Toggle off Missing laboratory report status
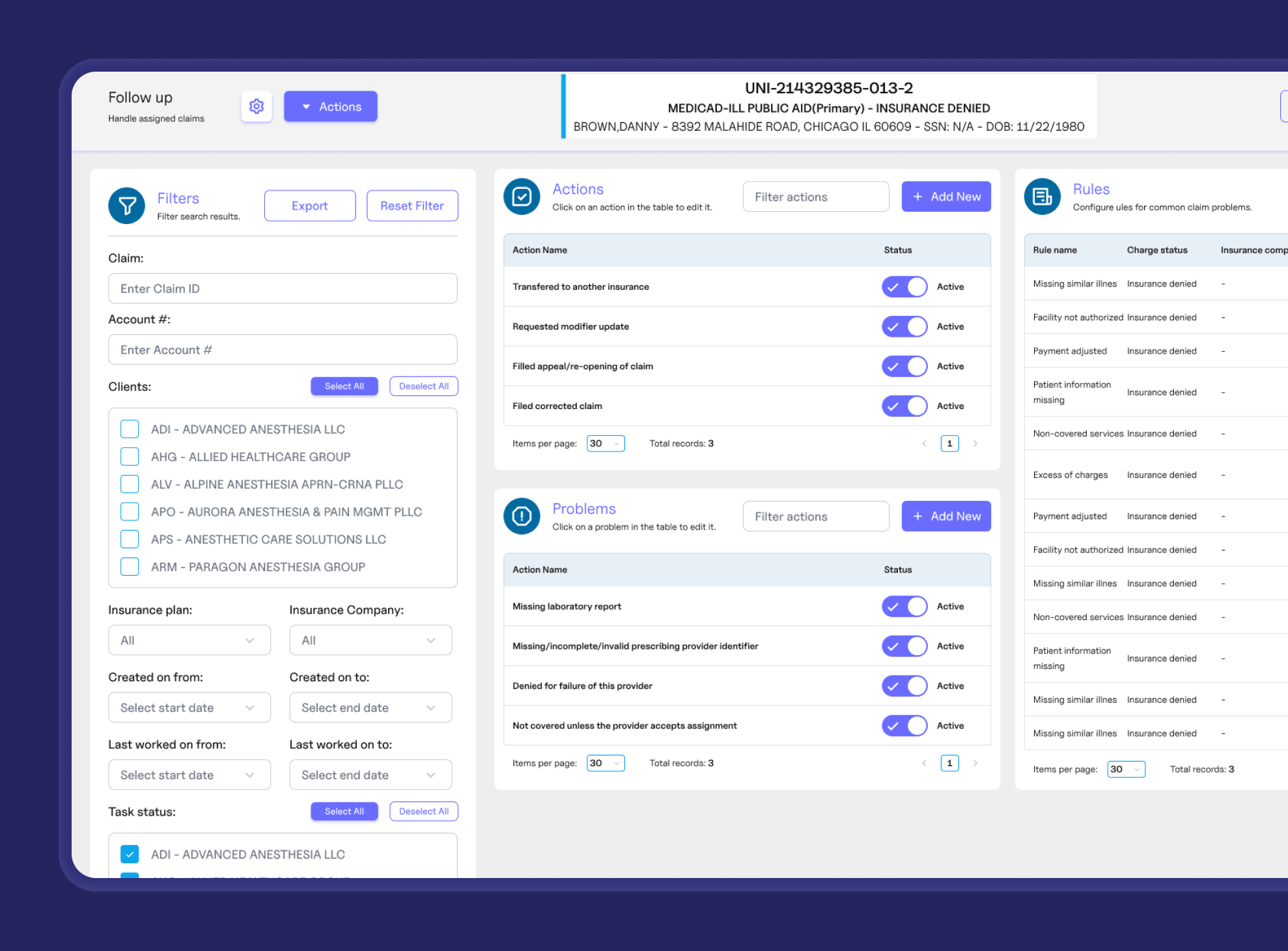This screenshot has width=1288, height=951. [904, 606]
